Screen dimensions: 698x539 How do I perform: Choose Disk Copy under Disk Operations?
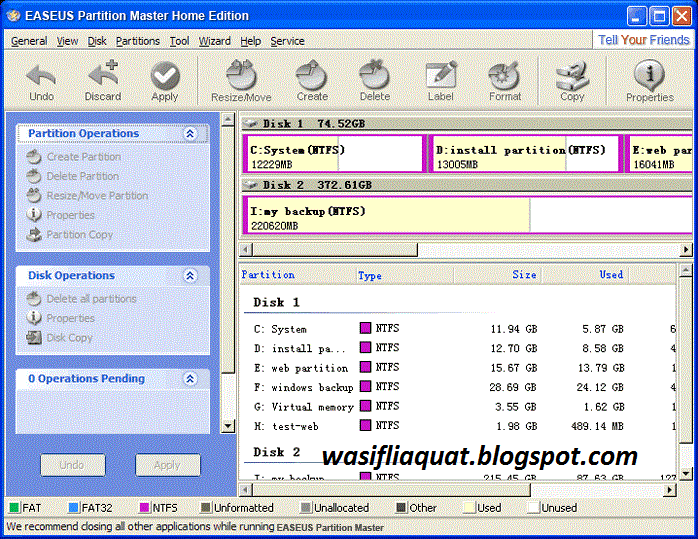[x=59, y=338]
